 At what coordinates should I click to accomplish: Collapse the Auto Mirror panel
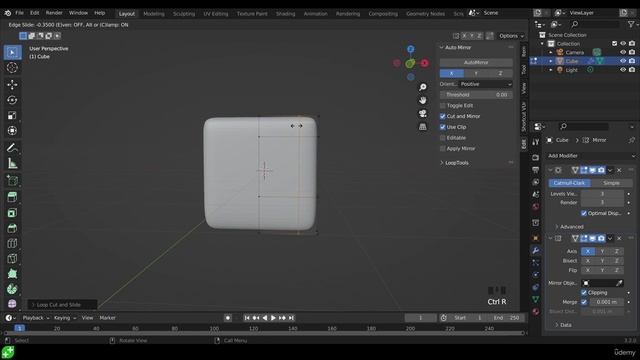tap(442, 47)
